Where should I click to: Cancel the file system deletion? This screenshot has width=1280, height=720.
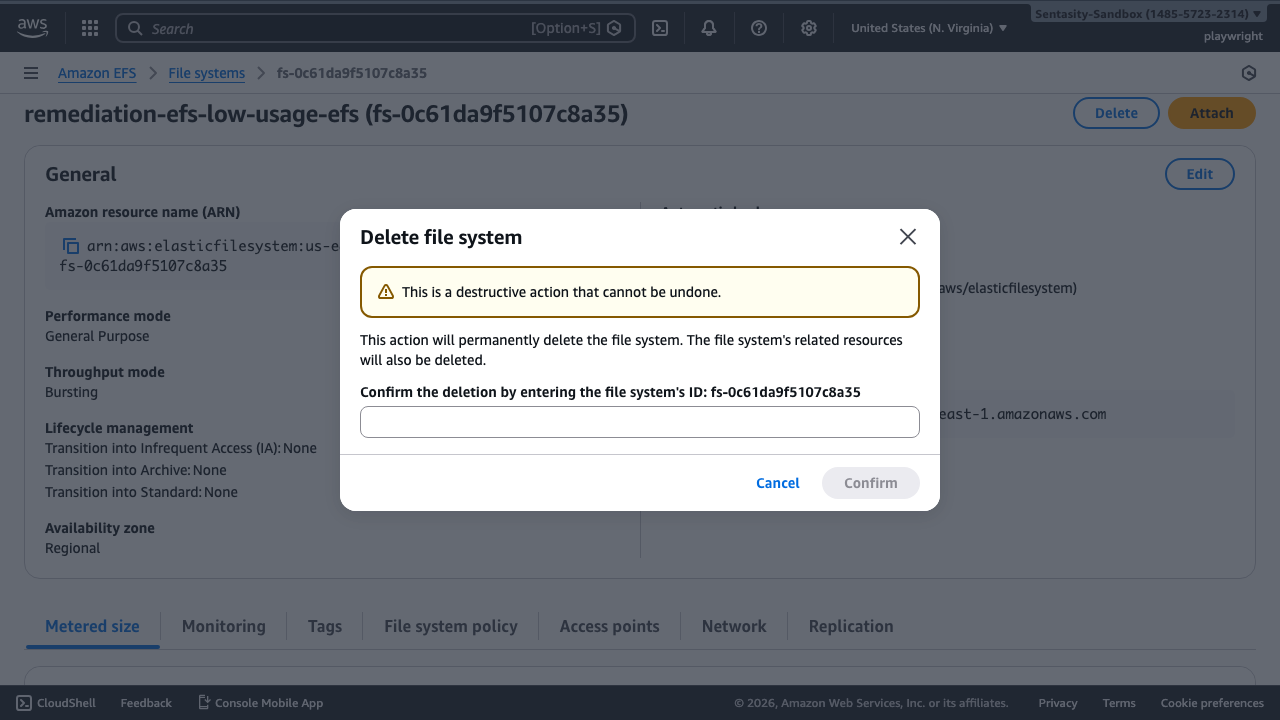click(x=777, y=483)
